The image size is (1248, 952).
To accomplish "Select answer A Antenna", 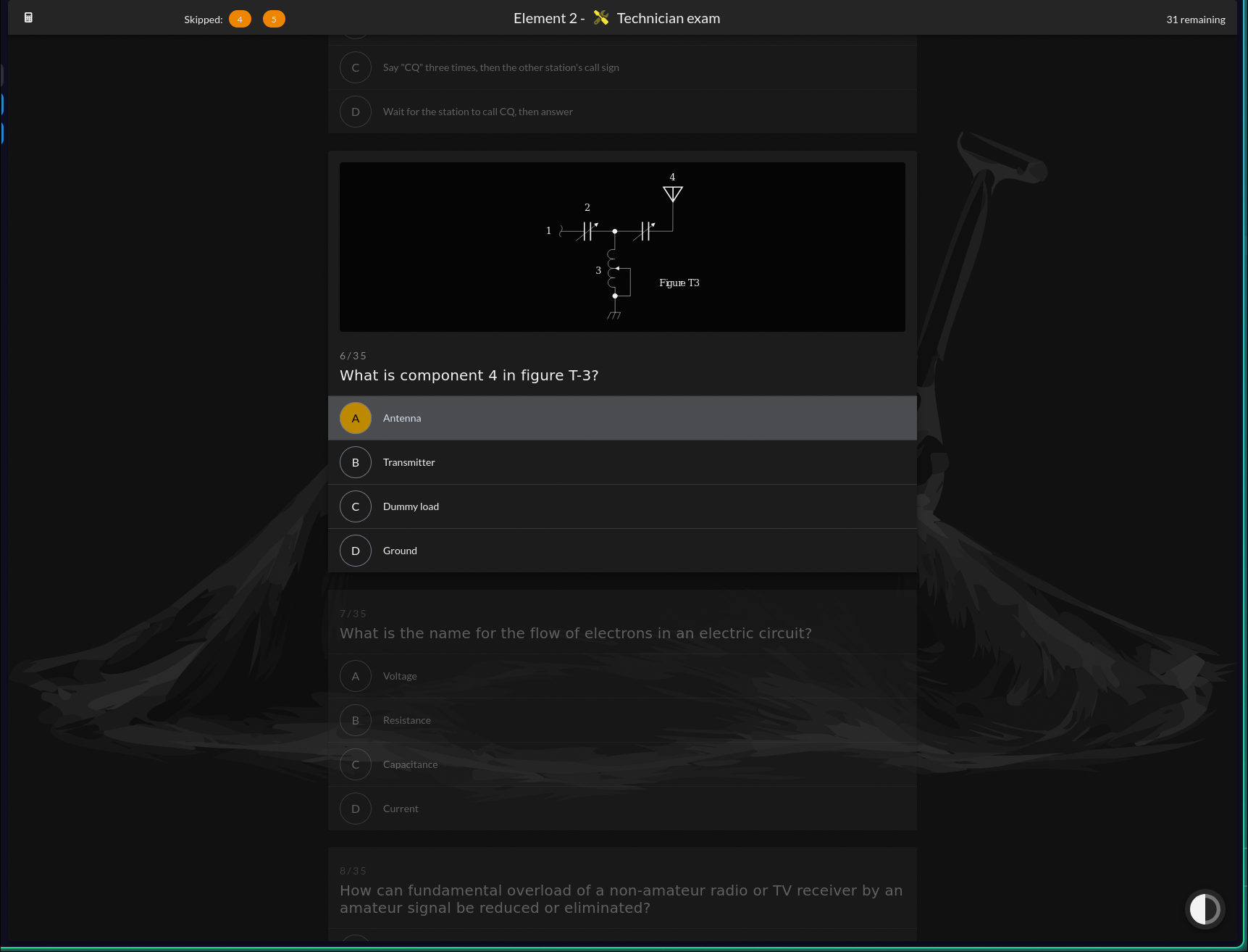I will point(622,418).
